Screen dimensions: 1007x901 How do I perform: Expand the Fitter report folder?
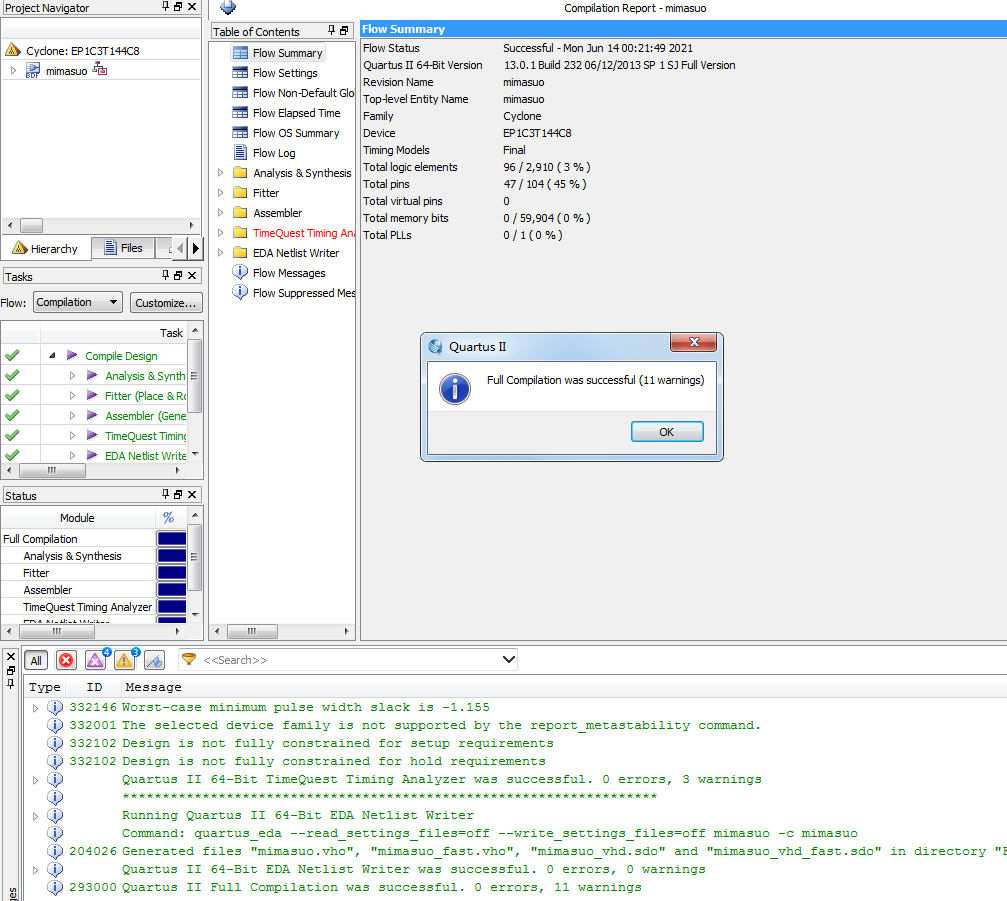click(221, 193)
